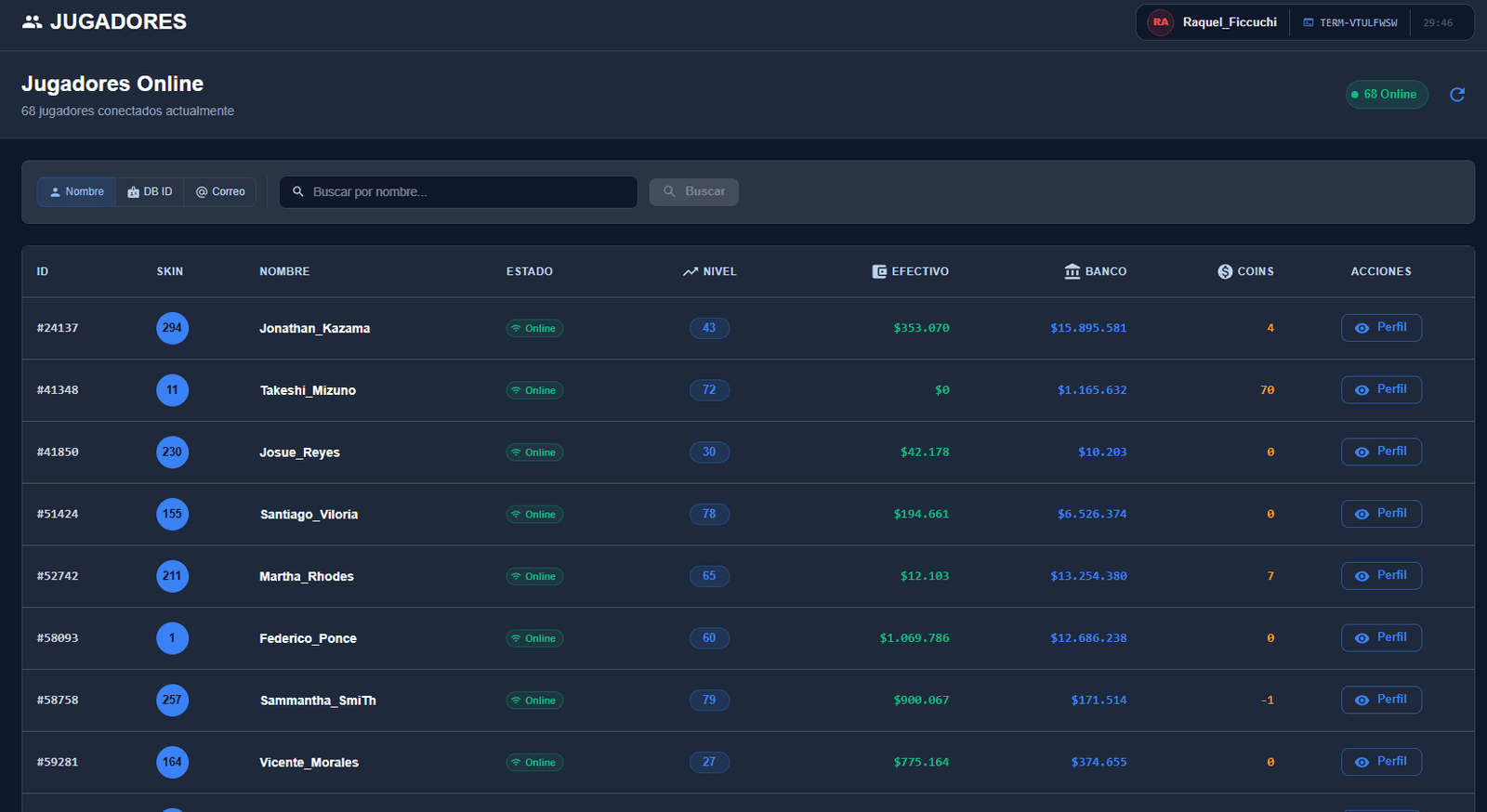
Task: Click cash value $1.069.786
Action: pos(915,638)
